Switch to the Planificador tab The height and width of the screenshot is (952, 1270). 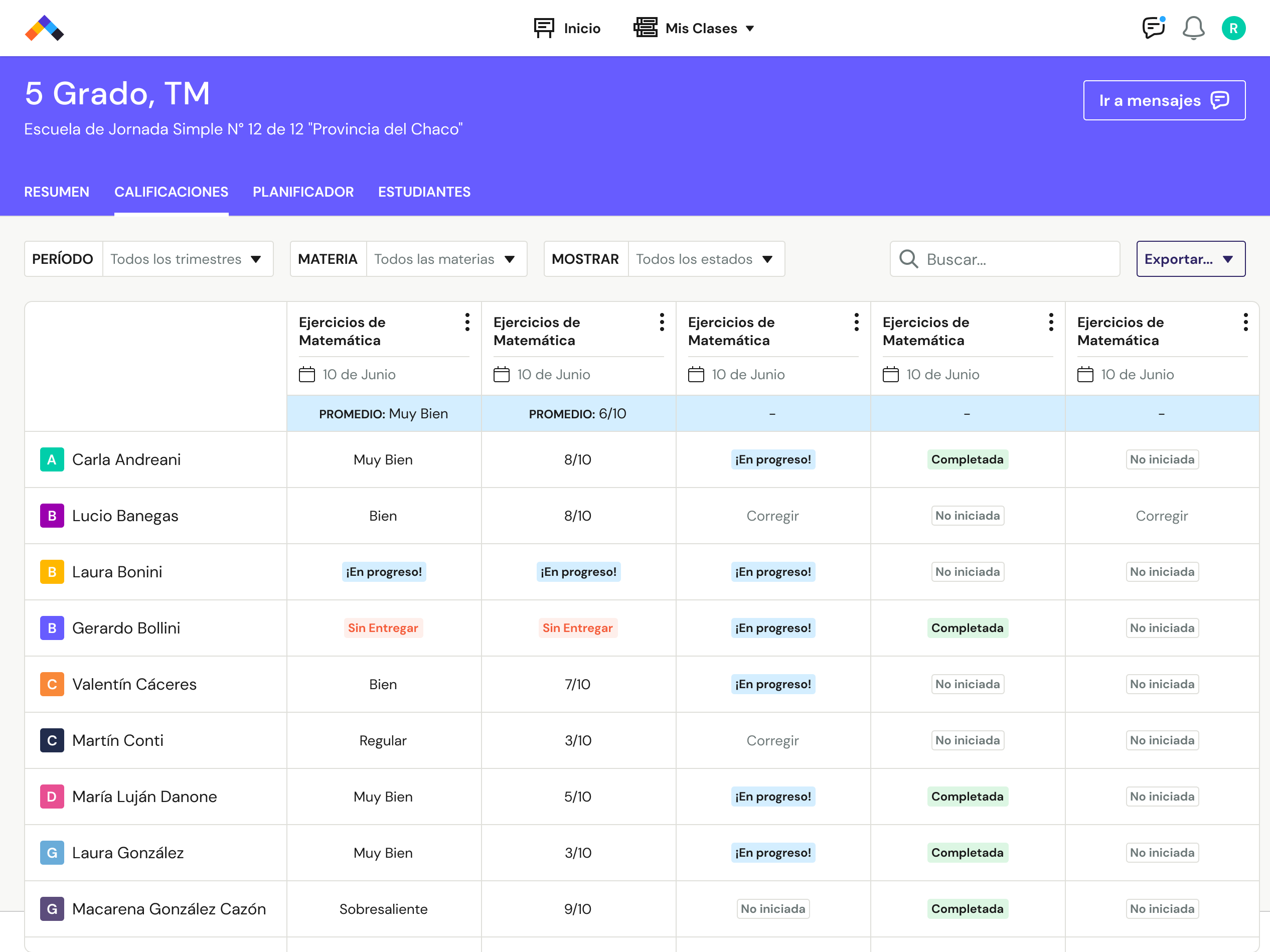303,192
